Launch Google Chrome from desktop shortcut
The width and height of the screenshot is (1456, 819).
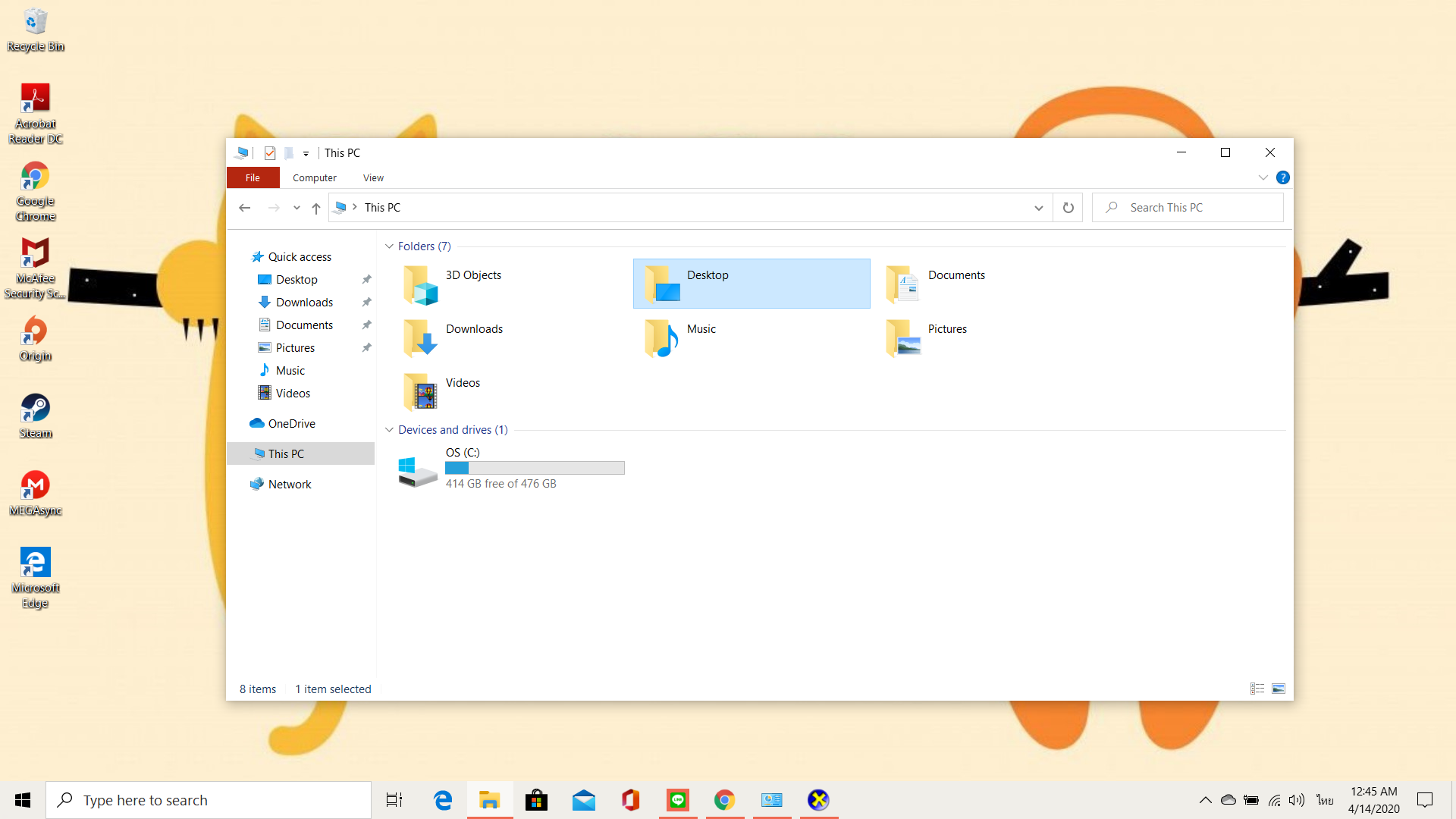[x=36, y=192]
